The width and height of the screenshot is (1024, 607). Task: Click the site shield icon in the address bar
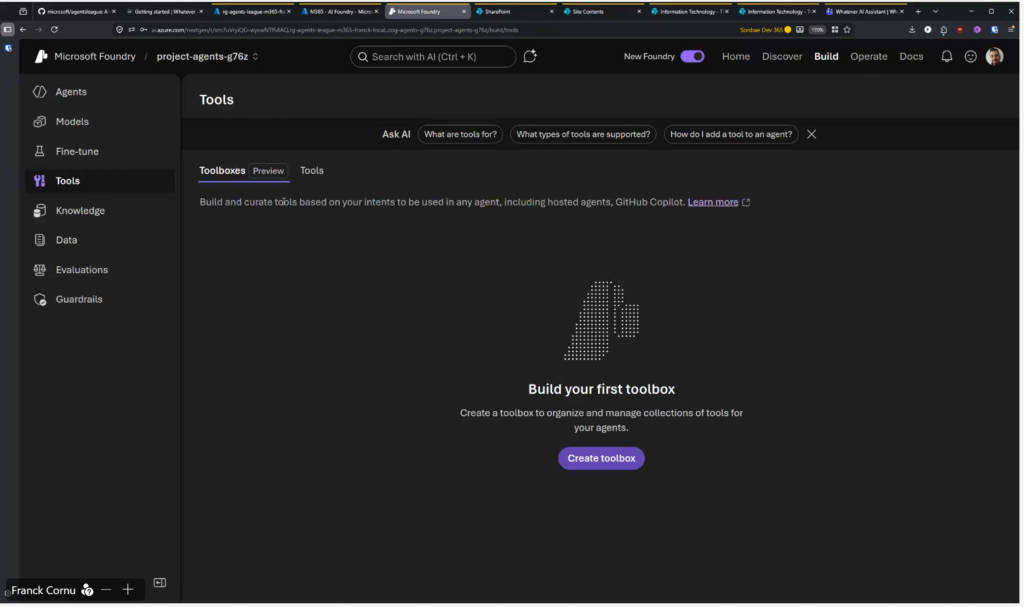[x=119, y=29]
